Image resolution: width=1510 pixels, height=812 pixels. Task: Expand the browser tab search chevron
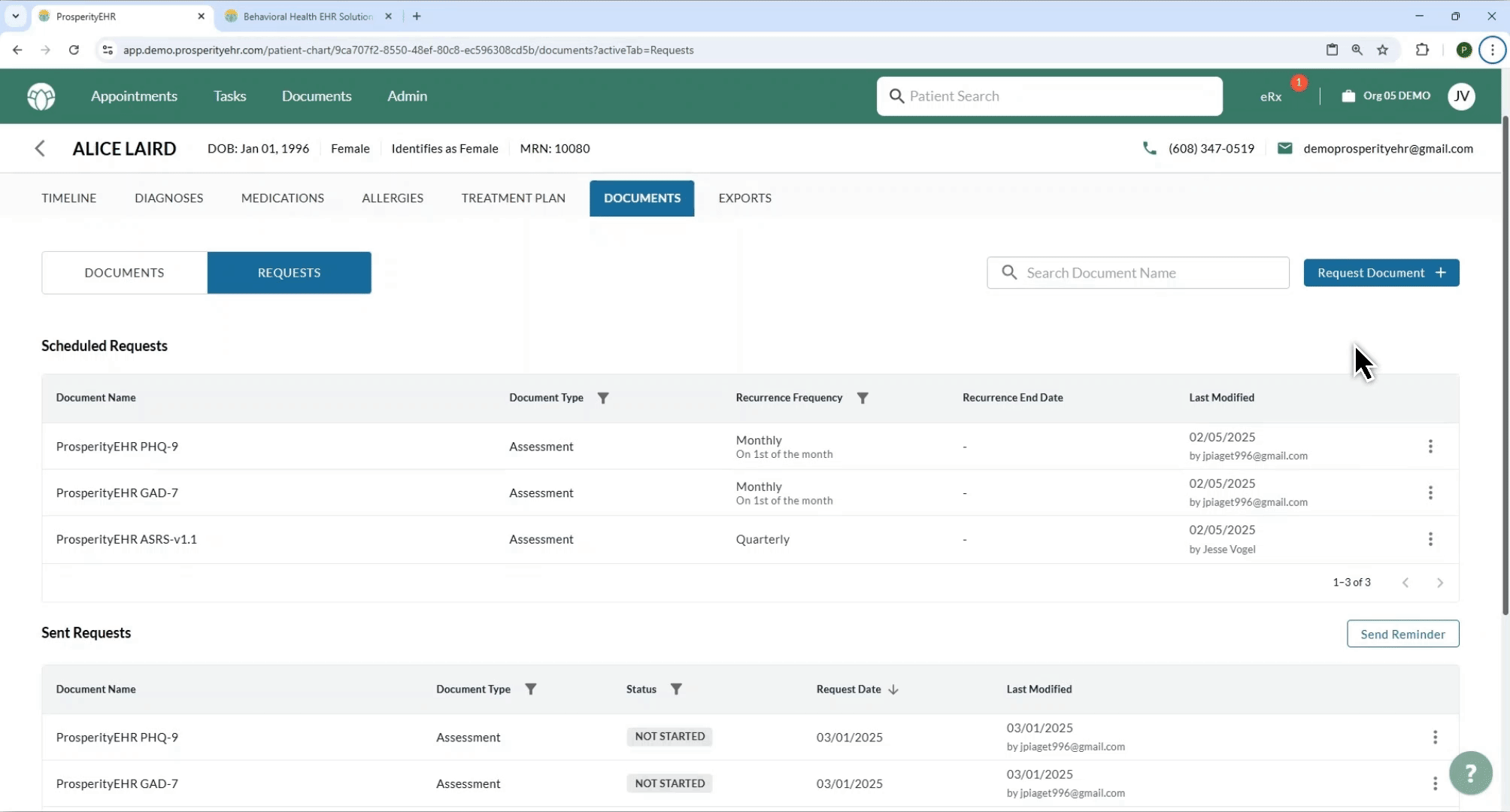[15, 16]
